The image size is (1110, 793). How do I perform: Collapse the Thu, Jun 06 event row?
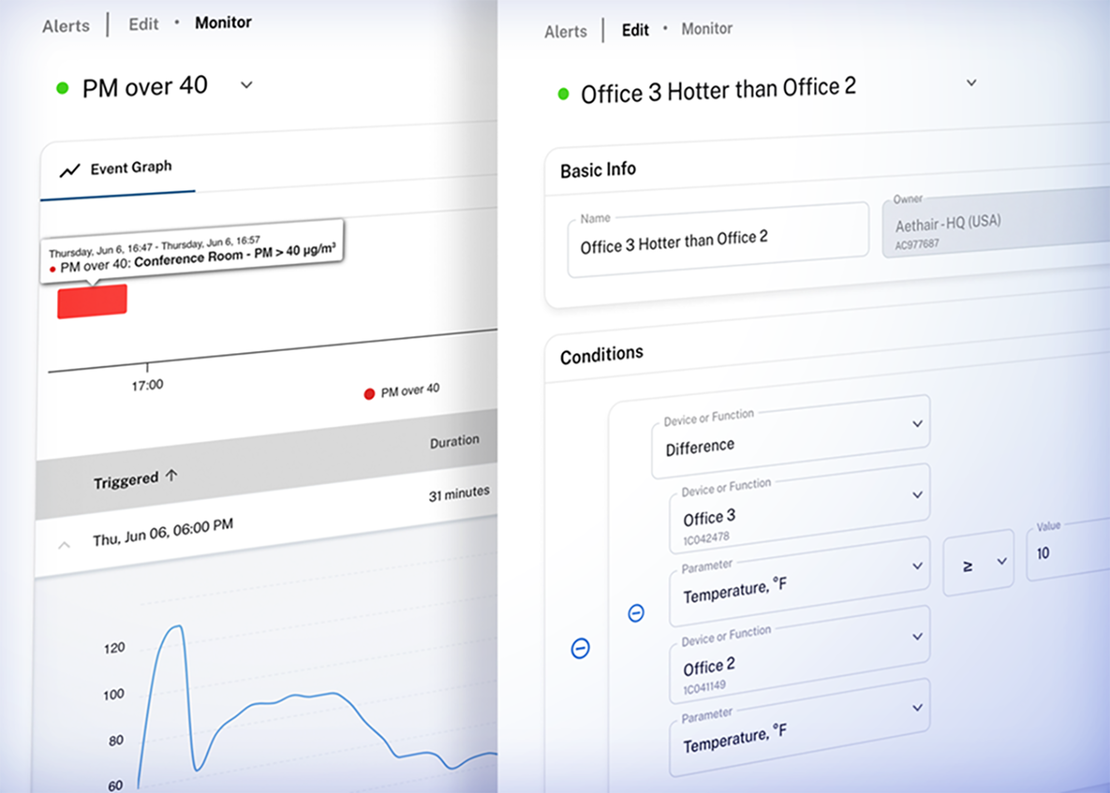pos(63,545)
